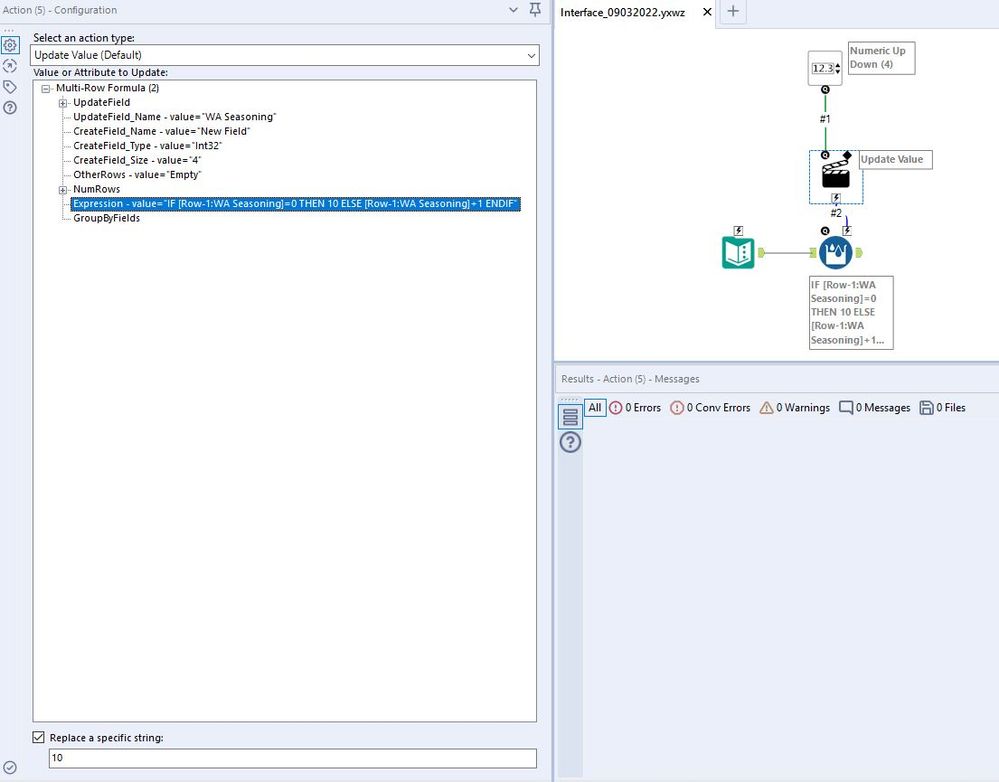Collapse the Multi-Row Formula (2) tree node

tap(45, 89)
